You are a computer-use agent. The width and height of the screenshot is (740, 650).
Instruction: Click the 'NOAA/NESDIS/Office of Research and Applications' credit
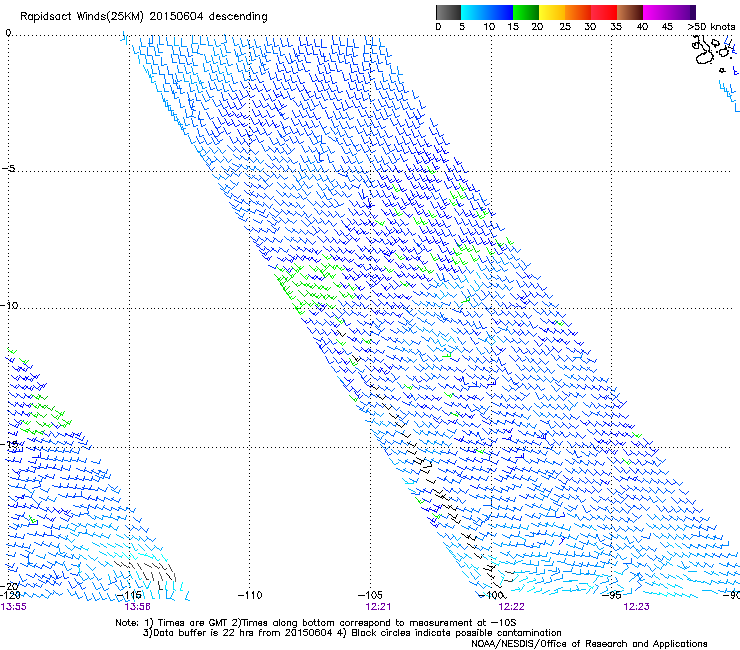[589, 644]
